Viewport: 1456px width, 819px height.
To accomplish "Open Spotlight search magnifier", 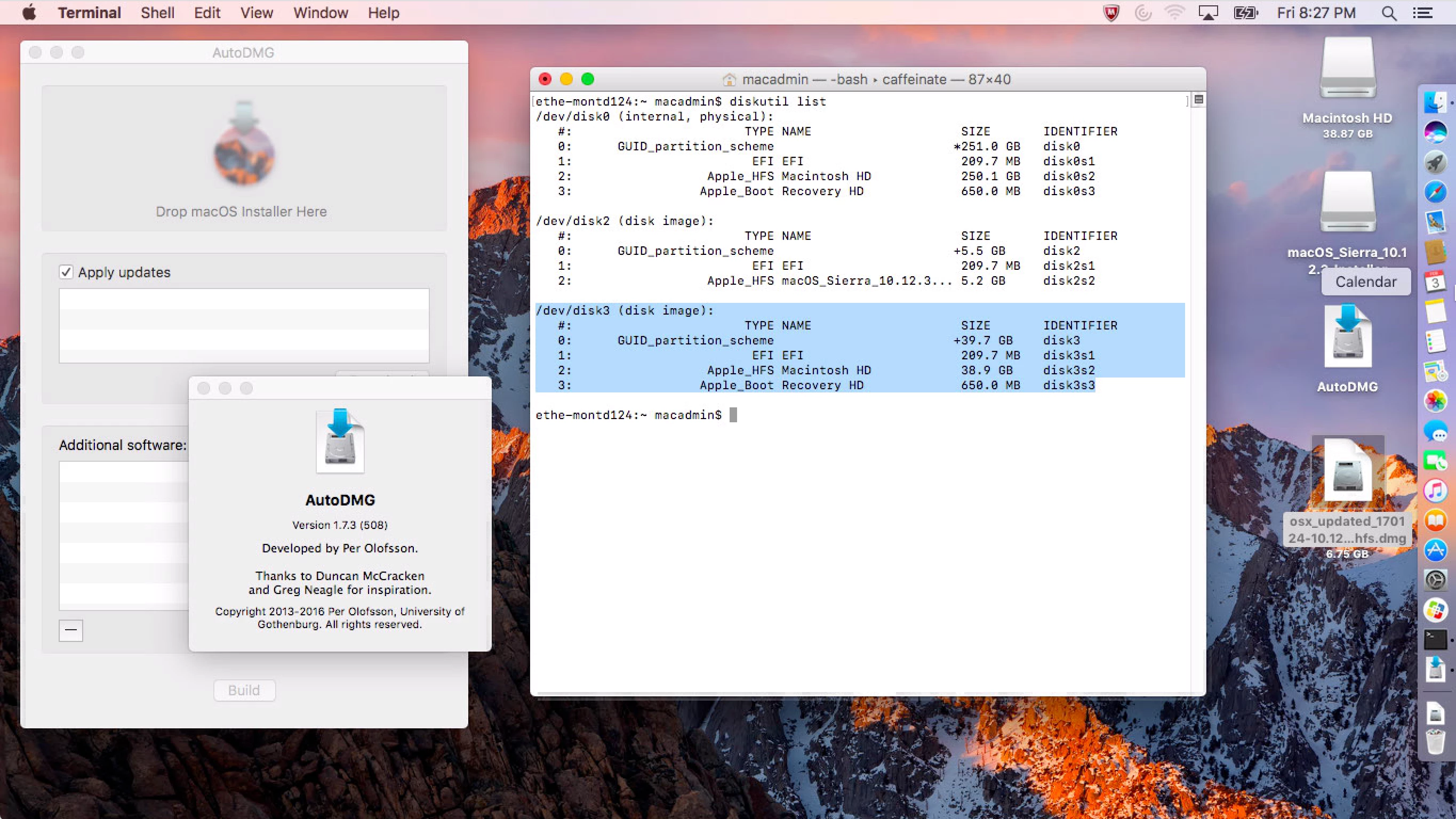I will (1389, 13).
